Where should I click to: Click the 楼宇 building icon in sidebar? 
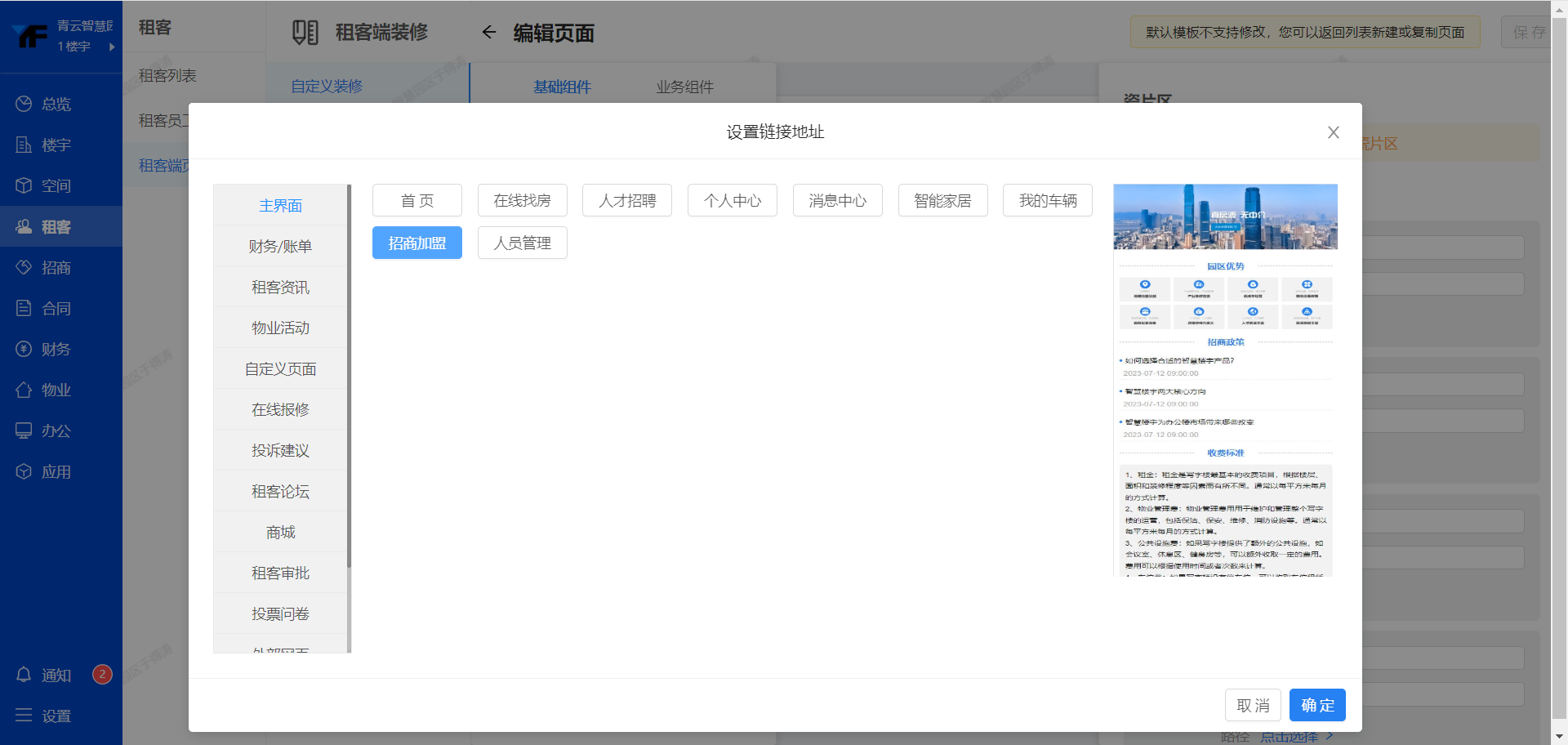coord(24,145)
